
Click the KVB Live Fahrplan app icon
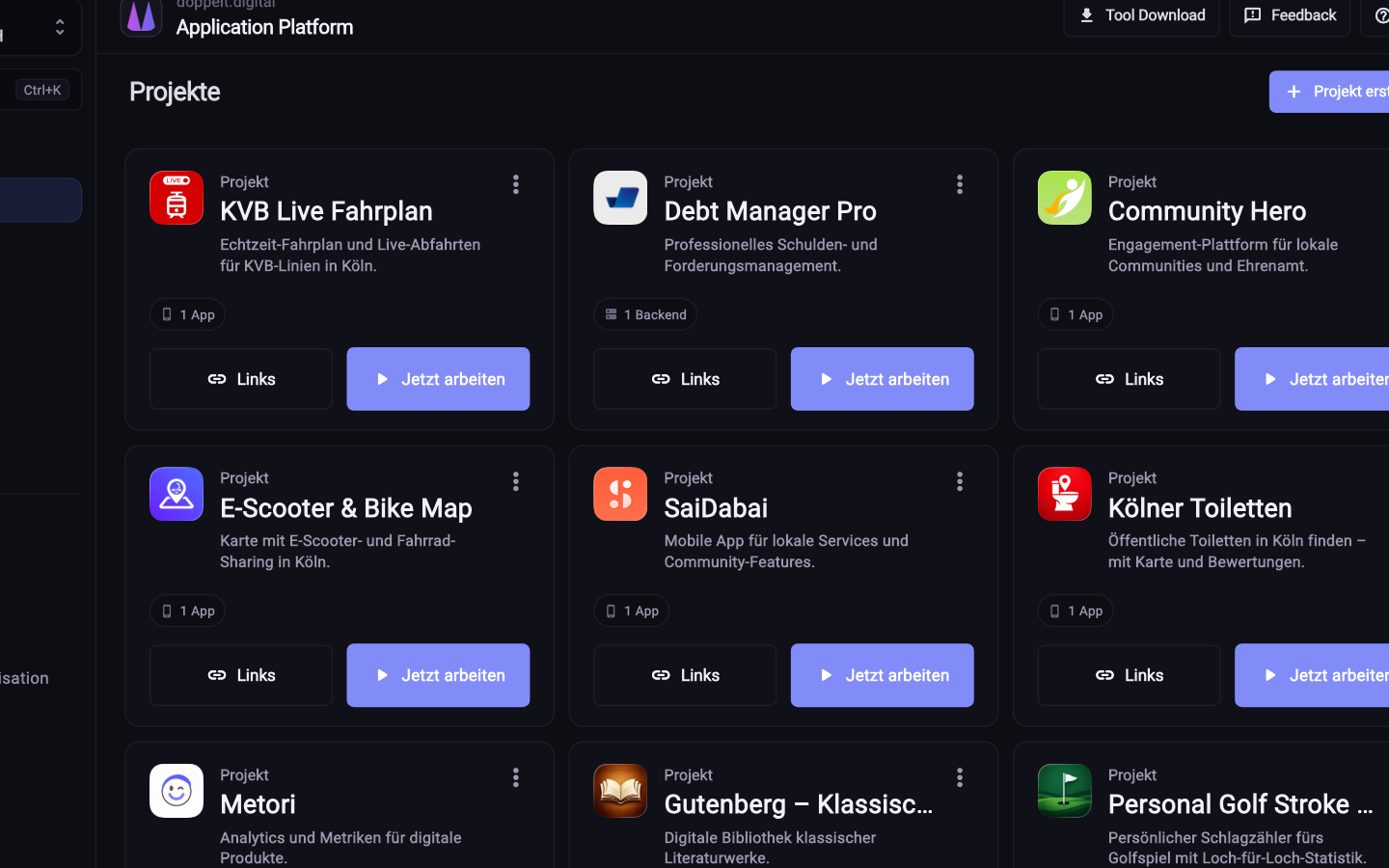177,198
